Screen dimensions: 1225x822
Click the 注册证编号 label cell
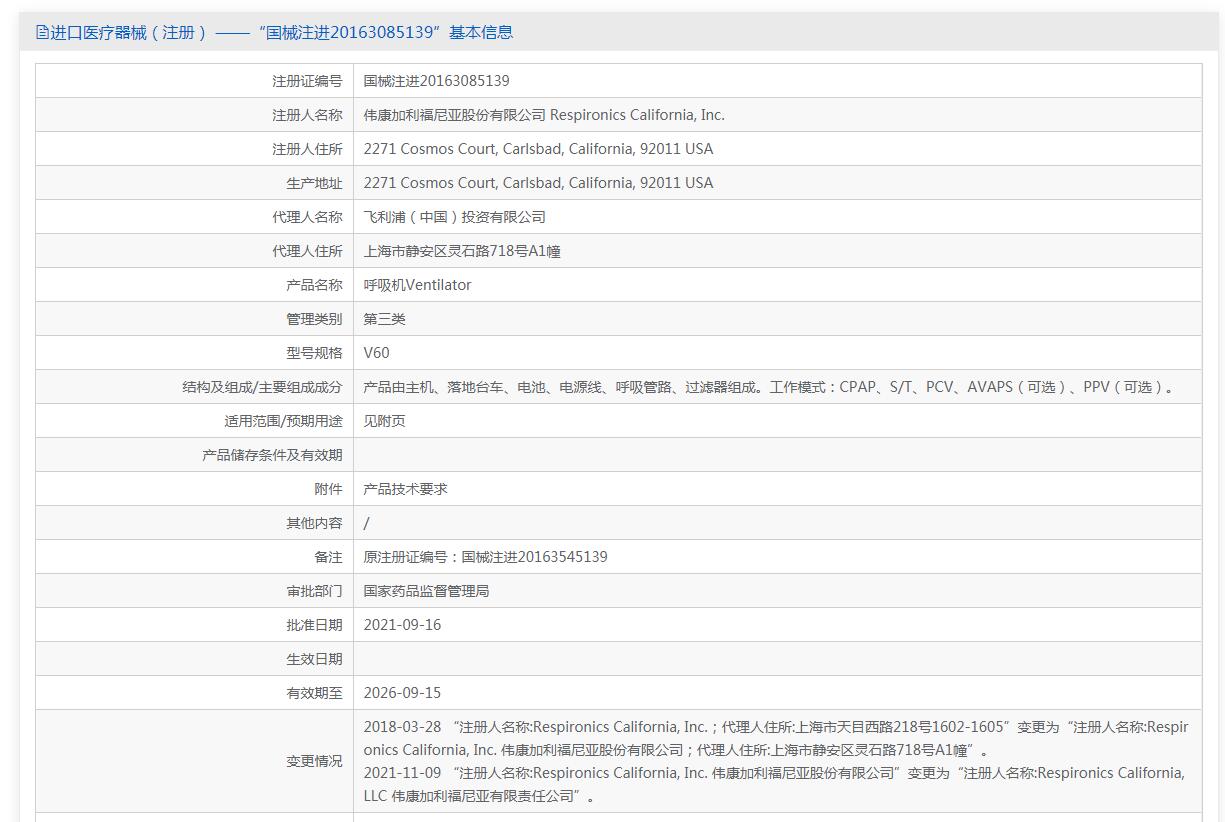pos(194,81)
